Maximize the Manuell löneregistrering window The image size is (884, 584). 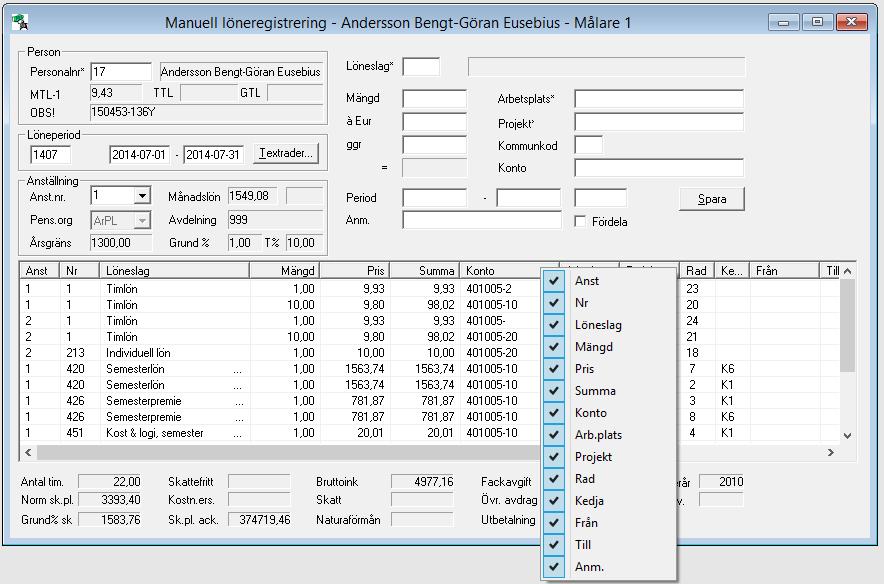[x=817, y=22]
